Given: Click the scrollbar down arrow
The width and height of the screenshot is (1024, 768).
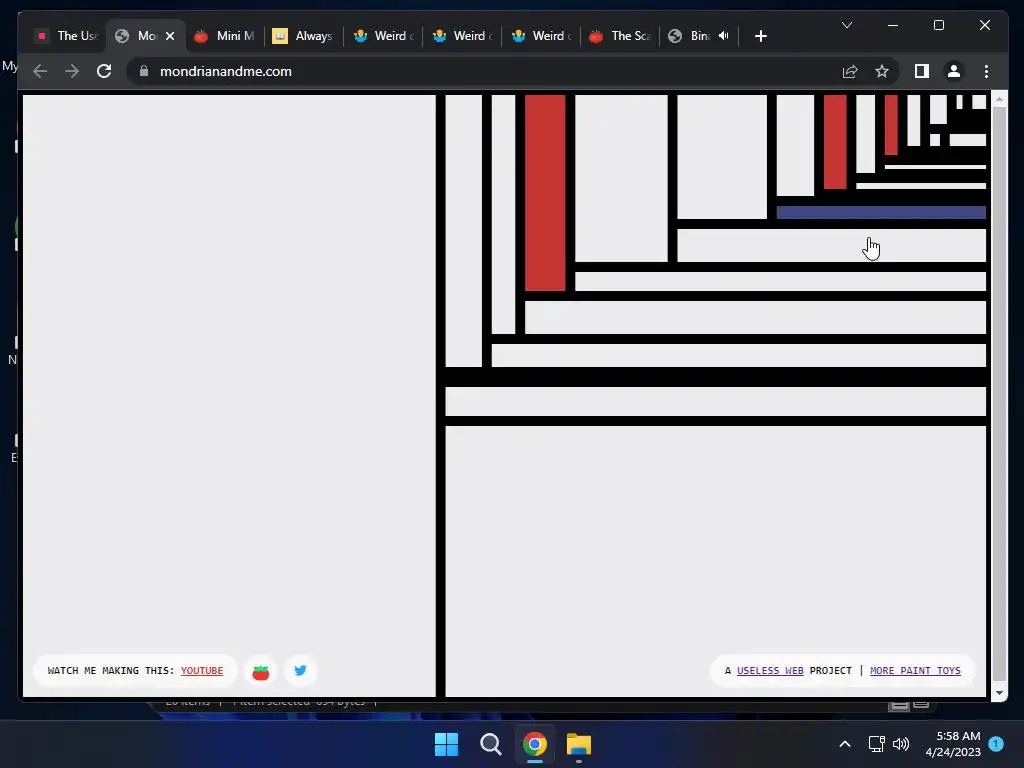Looking at the screenshot, I should point(999,692).
